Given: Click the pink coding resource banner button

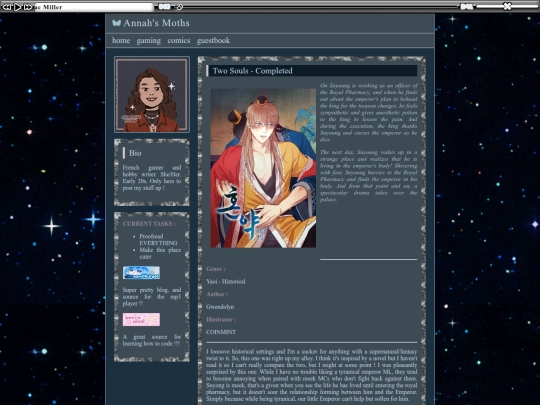Looking at the screenshot, I should click(141, 319).
